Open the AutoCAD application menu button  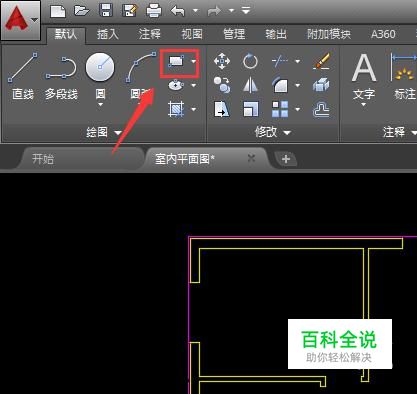(x=20, y=20)
